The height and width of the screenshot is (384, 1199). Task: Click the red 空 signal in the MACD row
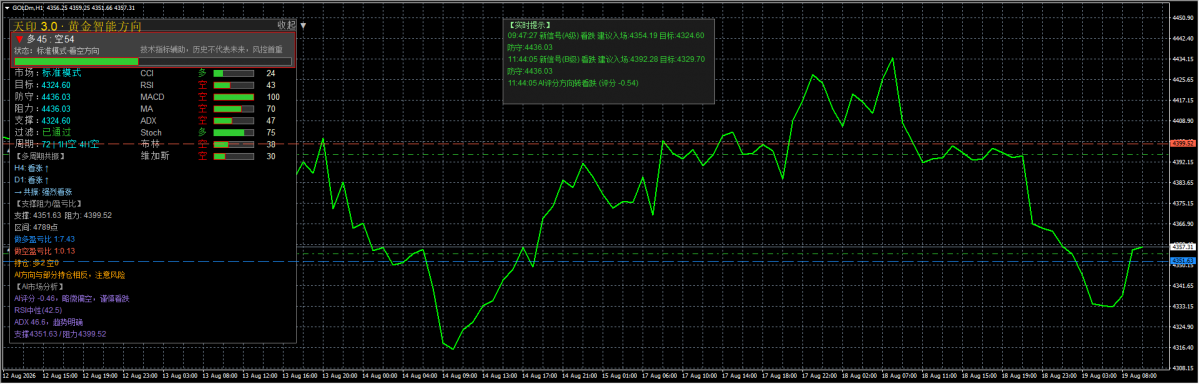point(203,97)
